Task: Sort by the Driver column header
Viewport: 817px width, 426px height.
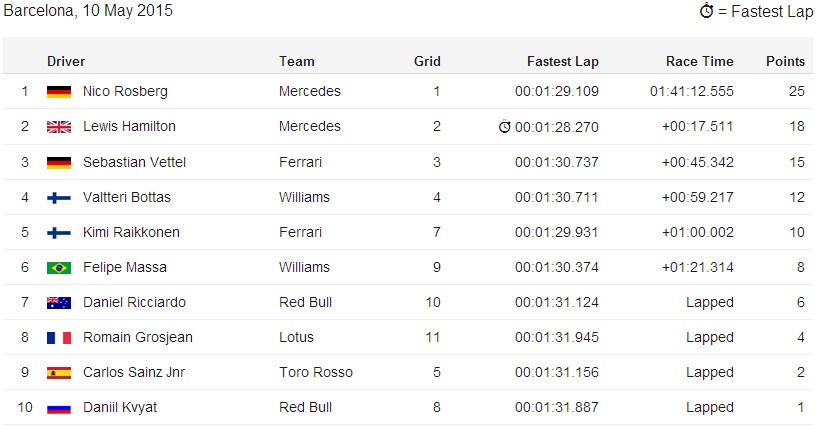Action: [x=66, y=61]
